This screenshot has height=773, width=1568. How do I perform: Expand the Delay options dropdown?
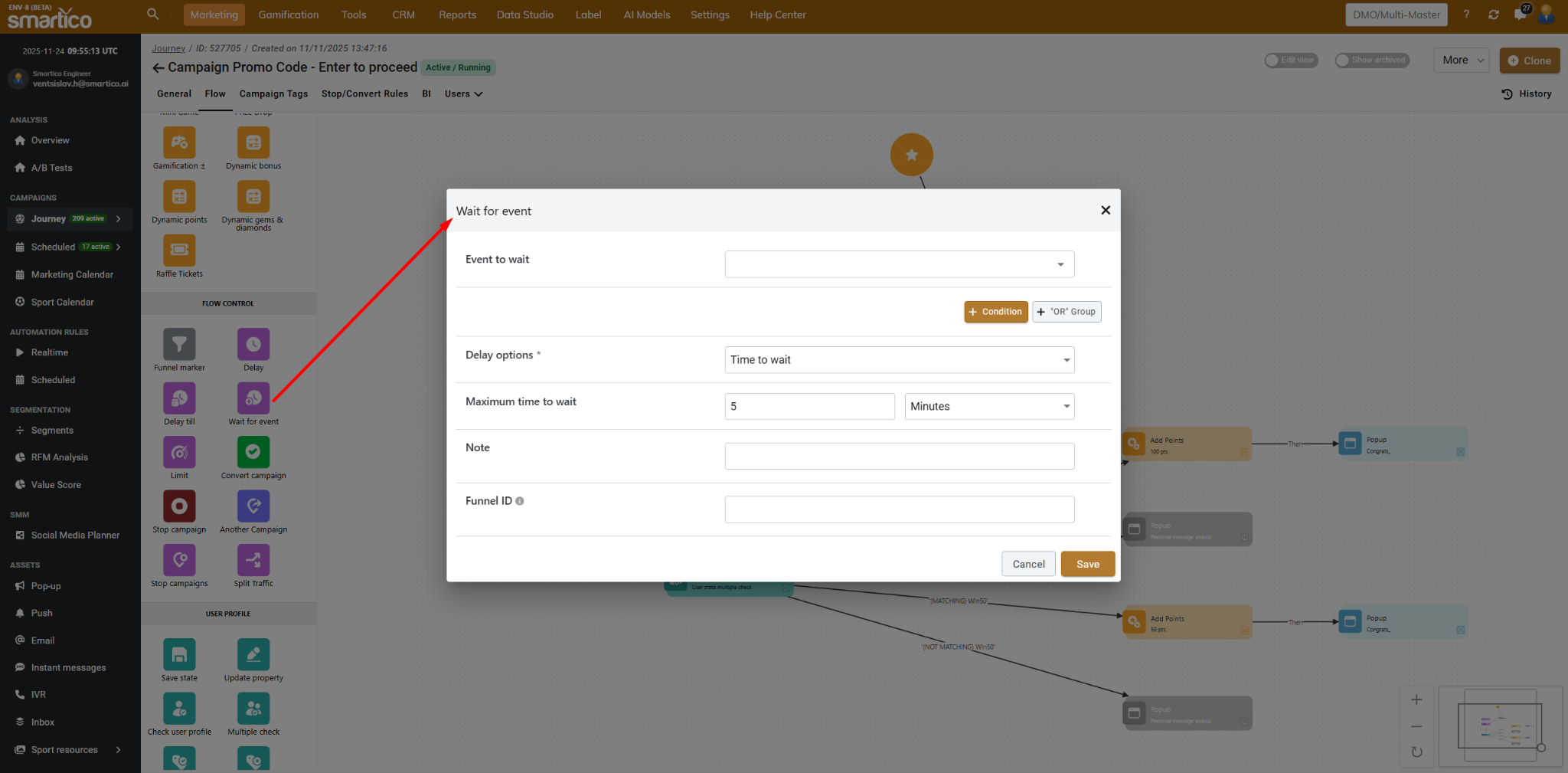click(x=899, y=360)
